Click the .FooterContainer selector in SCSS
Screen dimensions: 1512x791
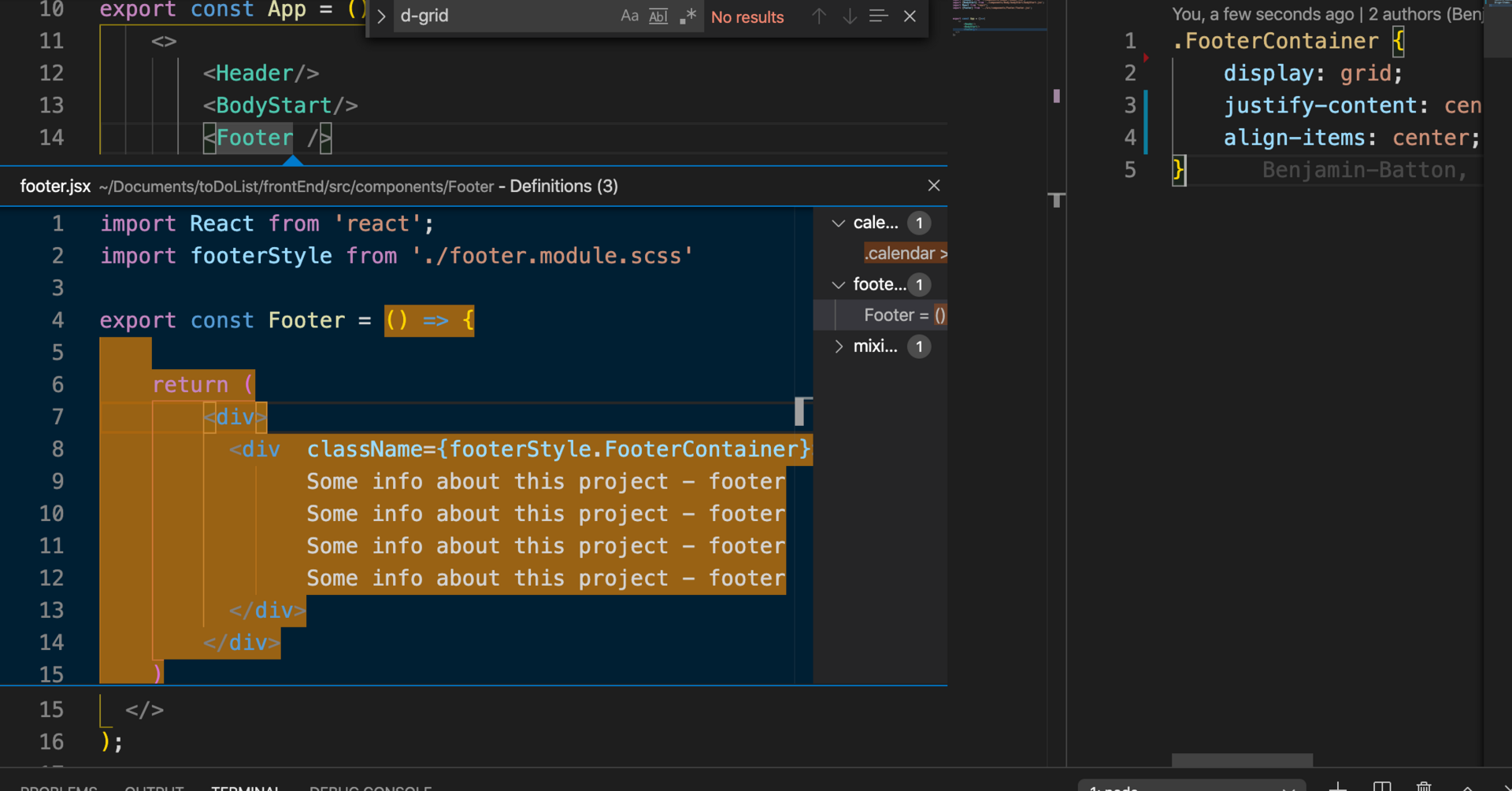[x=1276, y=41]
